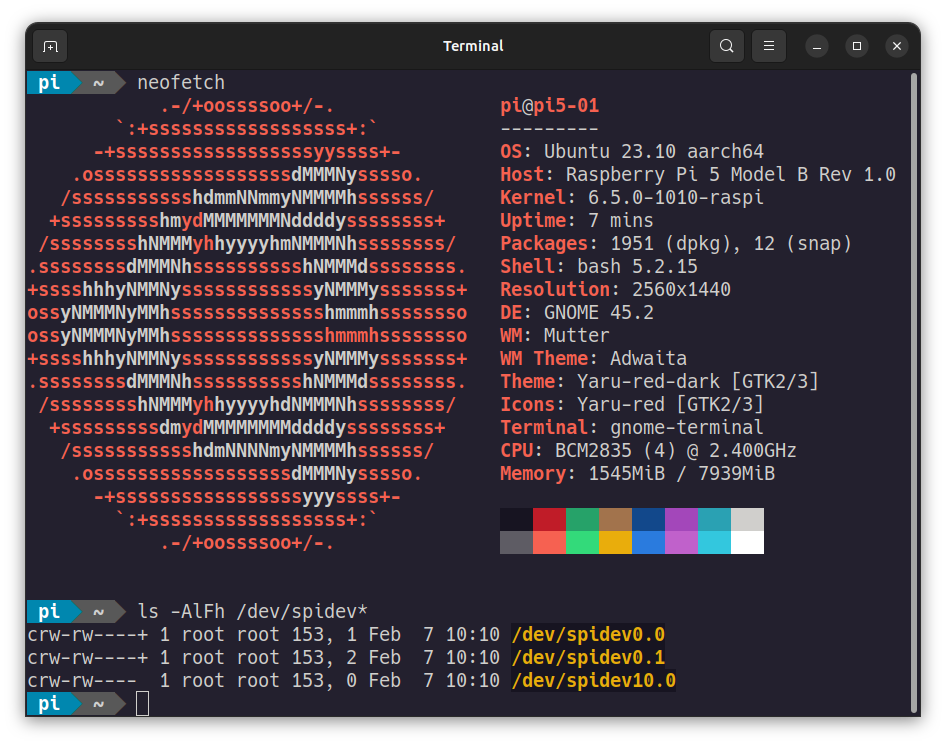Click the "Shell" label
The height and width of the screenshot is (745, 946).
(527, 266)
